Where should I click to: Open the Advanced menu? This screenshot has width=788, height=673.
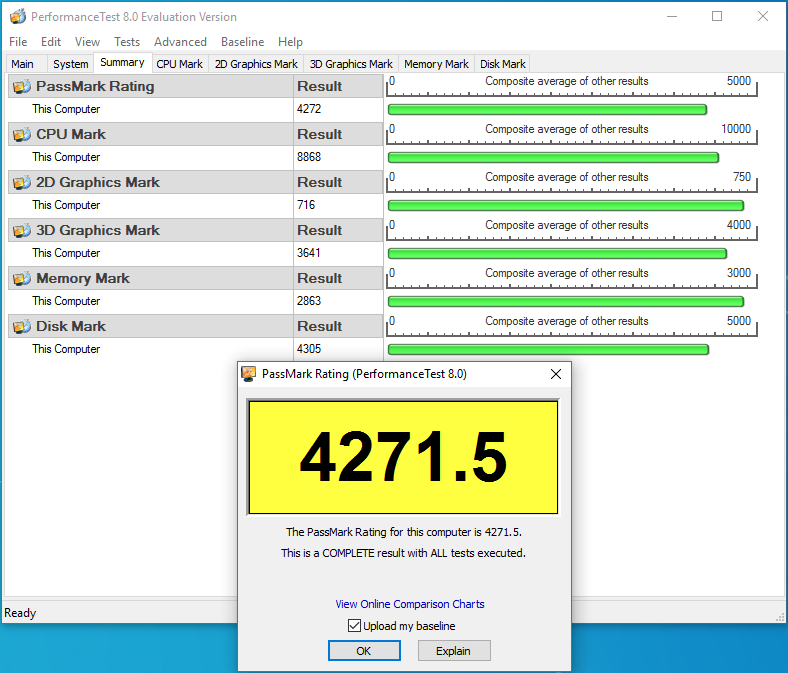(x=180, y=42)
